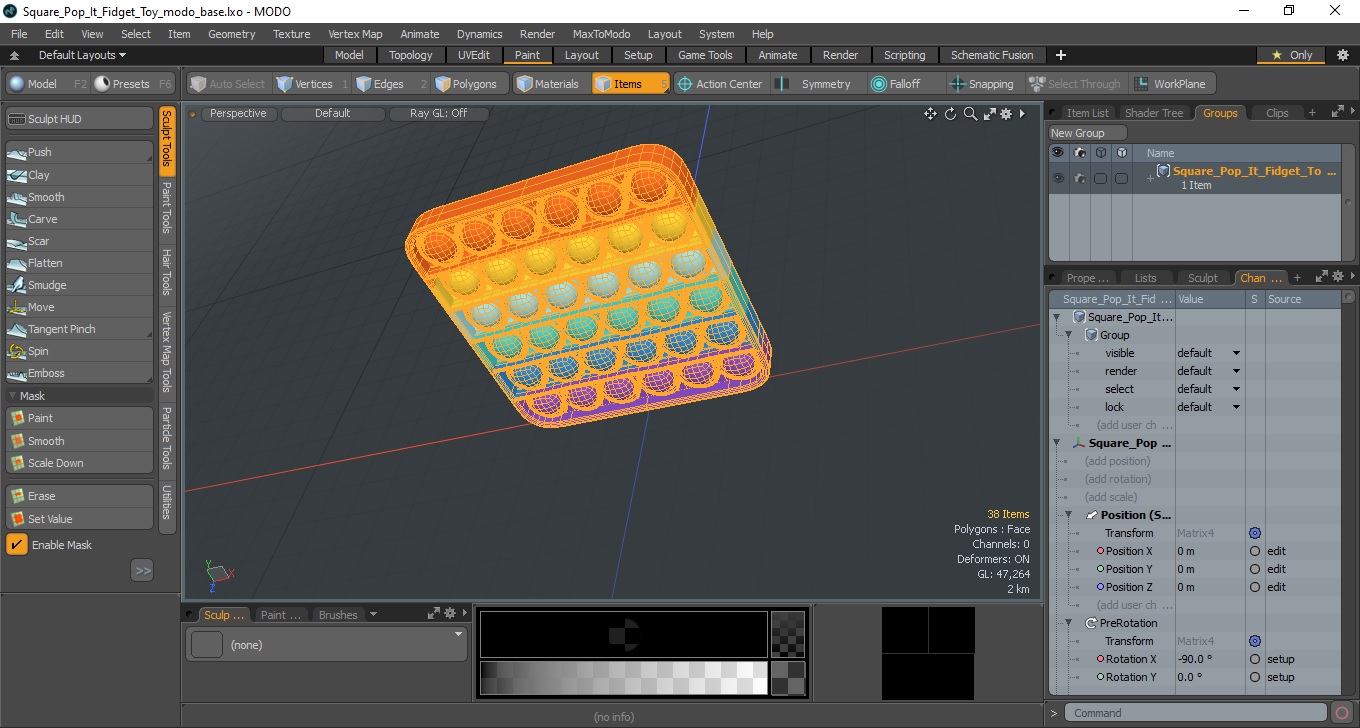
Task: Click the Presets button
Action: [x=133, y=84]
